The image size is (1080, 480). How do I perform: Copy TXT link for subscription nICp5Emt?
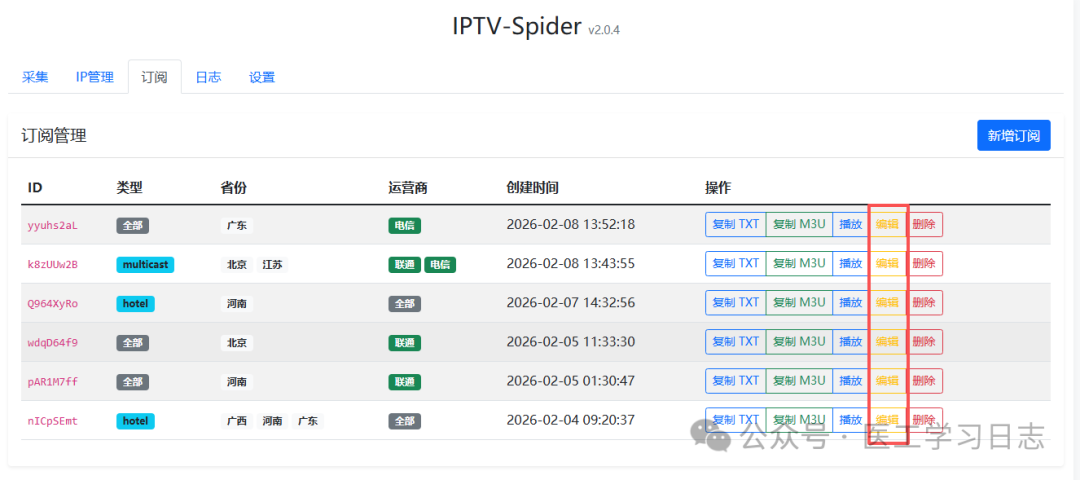(736, 419)
